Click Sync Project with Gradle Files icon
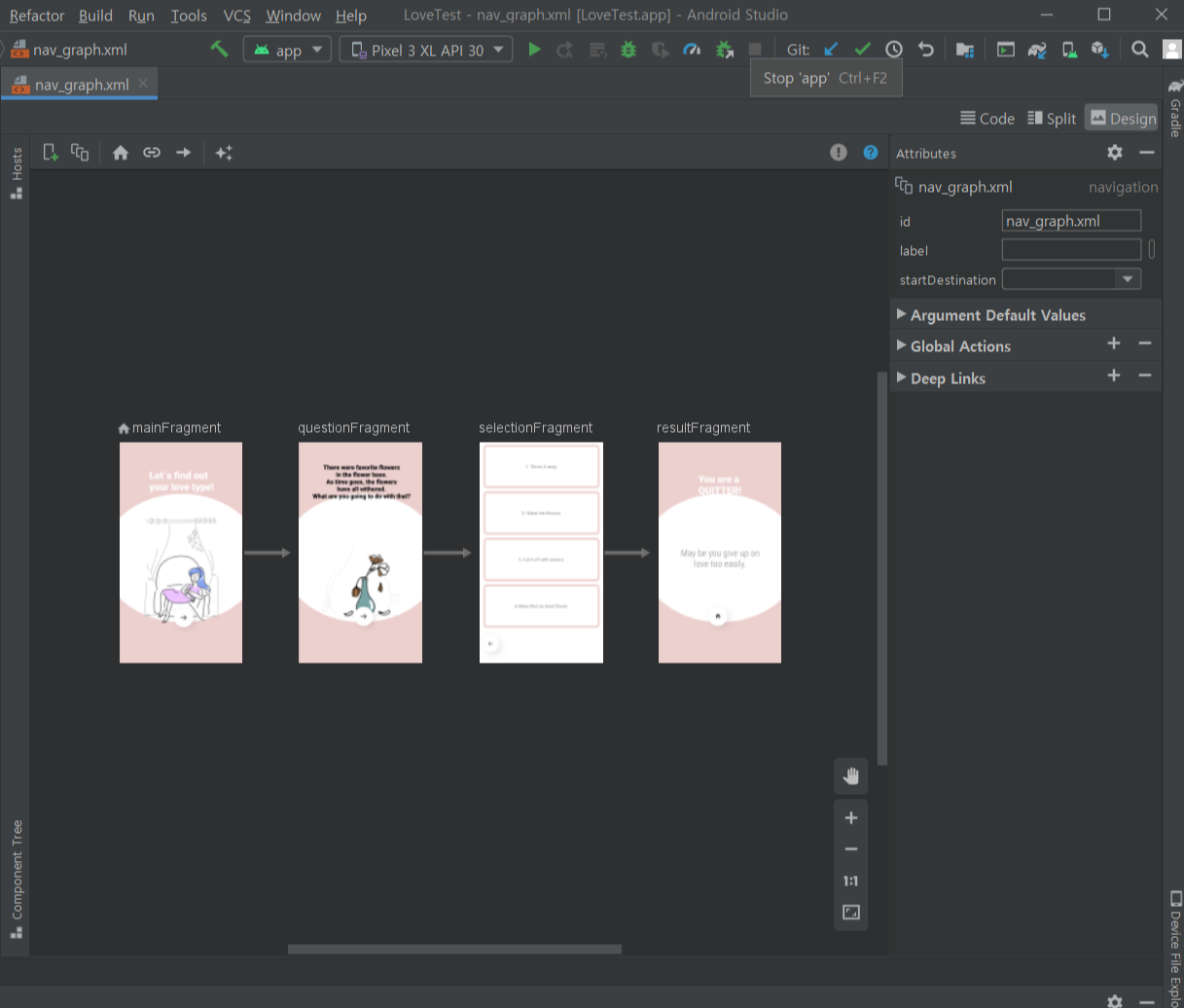Viewport: 1184px width, 1008px height. (x=1037, y=50)
